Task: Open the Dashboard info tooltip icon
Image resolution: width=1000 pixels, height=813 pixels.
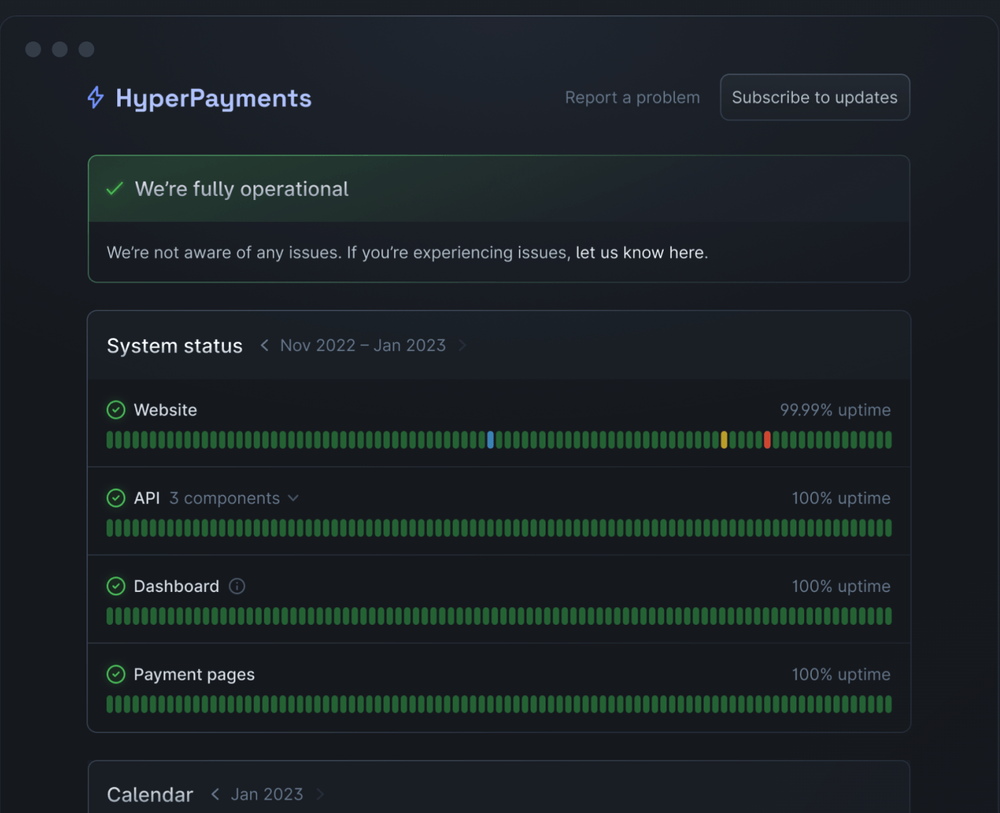Action: point(237,586)
